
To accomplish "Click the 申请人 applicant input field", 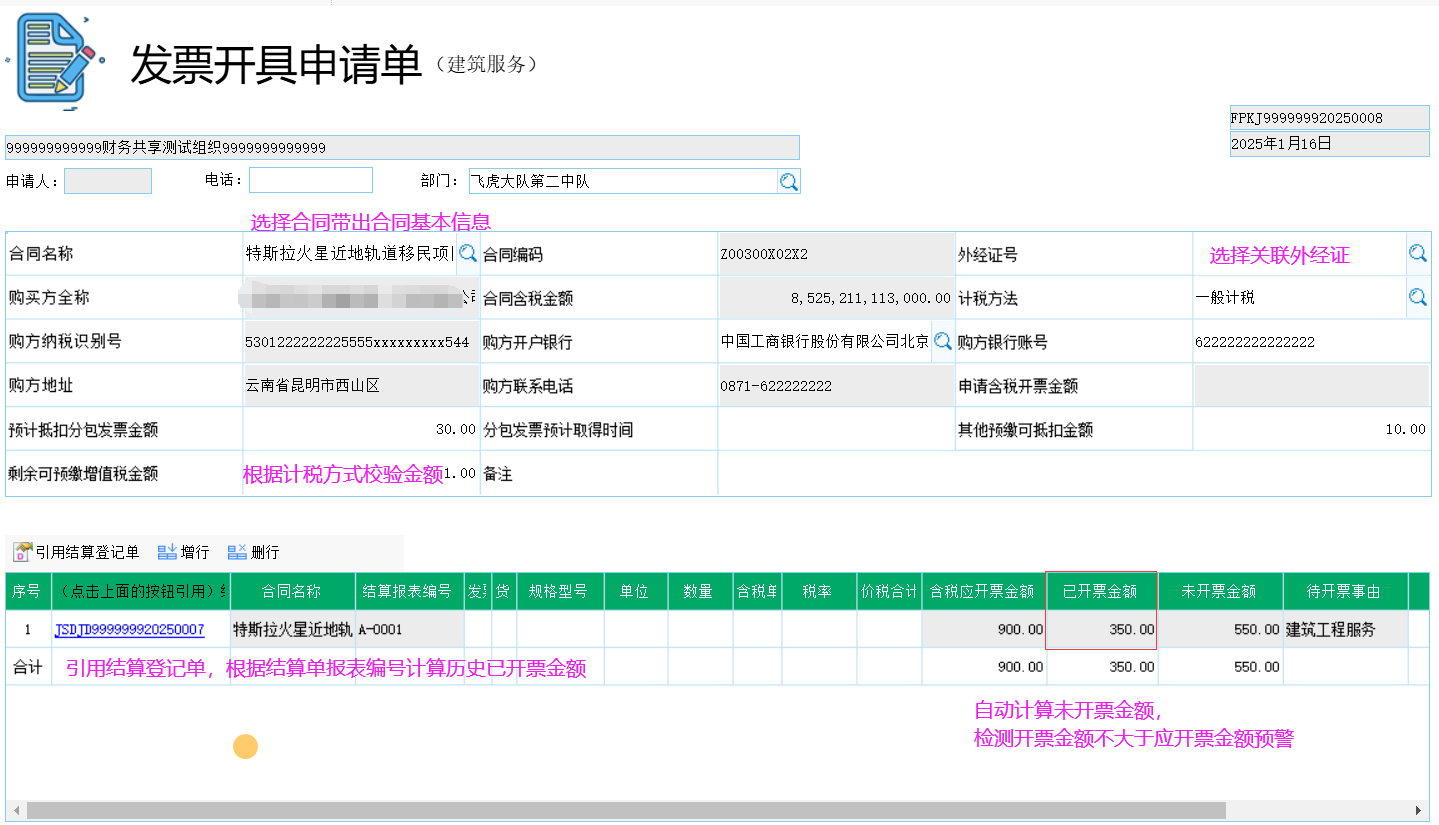I will click(x=108, y=181).
